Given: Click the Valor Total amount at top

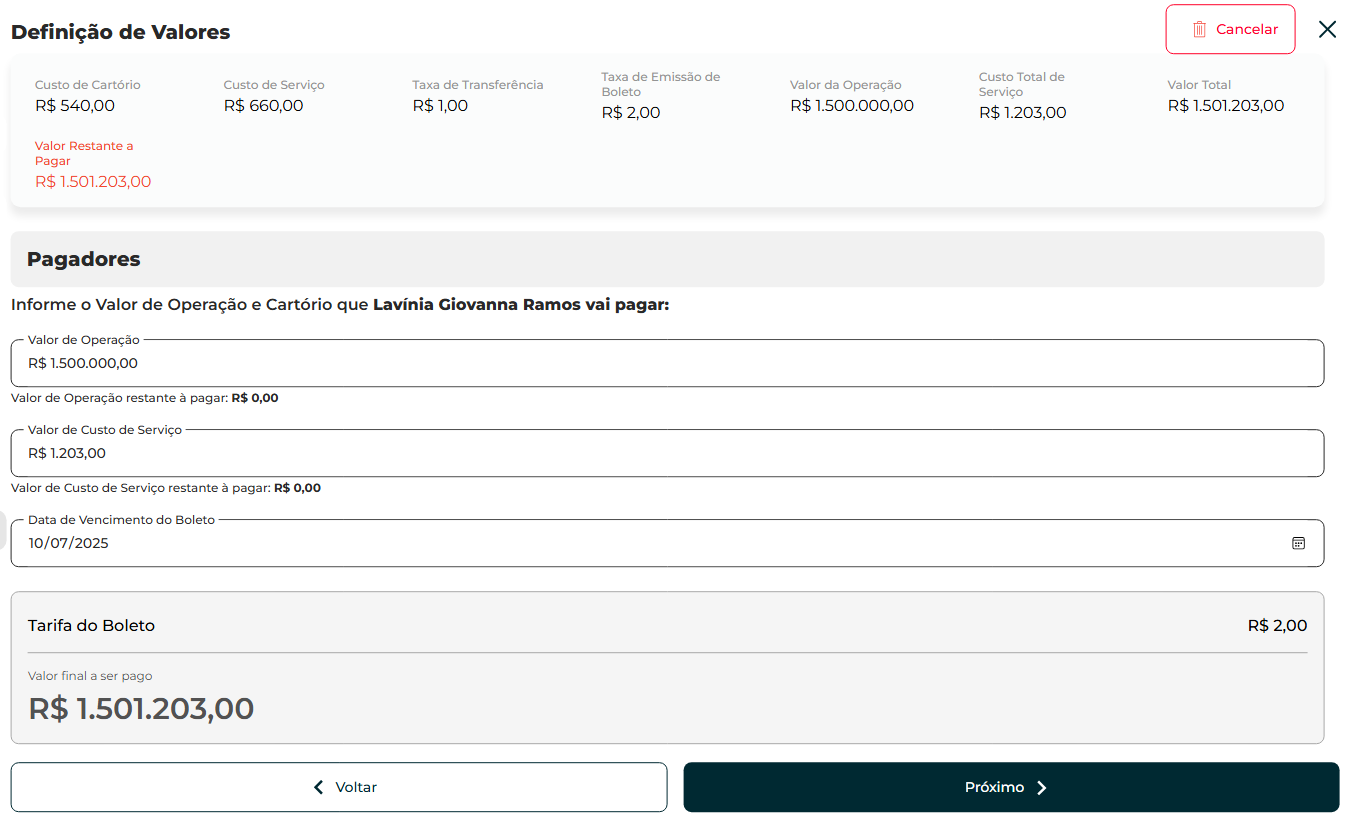Looking at the screenshot, I should 1226,106.
